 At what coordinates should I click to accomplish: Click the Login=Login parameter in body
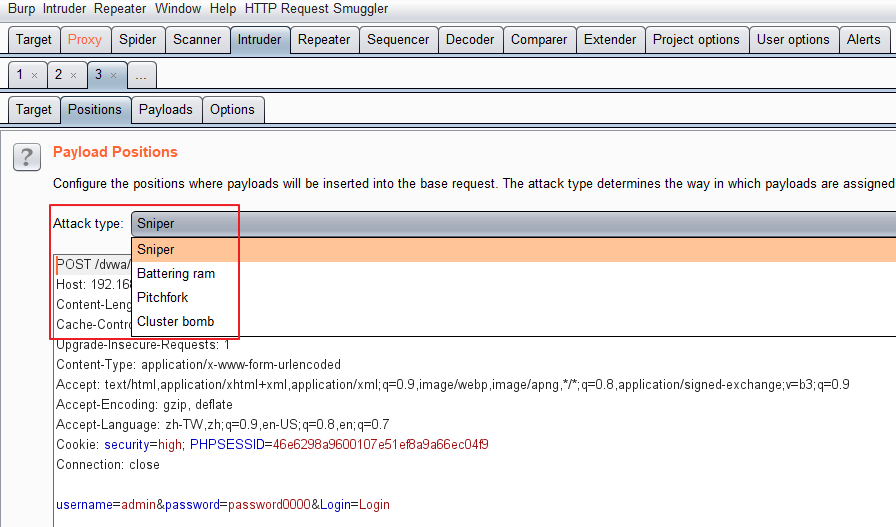[x=355, y=505]
